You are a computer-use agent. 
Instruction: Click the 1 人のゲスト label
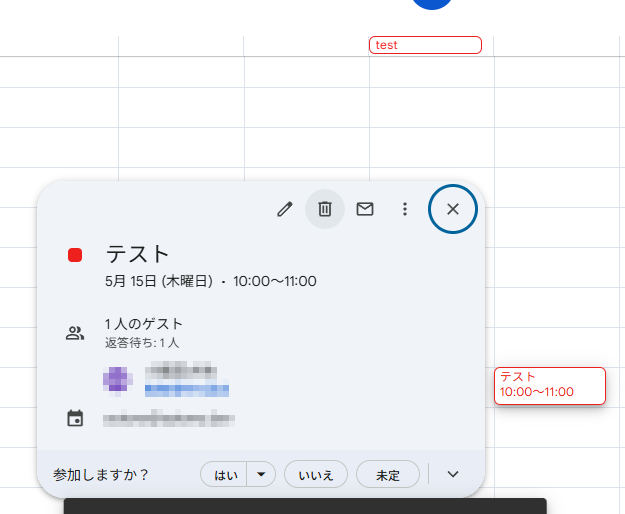(x=144, y=324)
